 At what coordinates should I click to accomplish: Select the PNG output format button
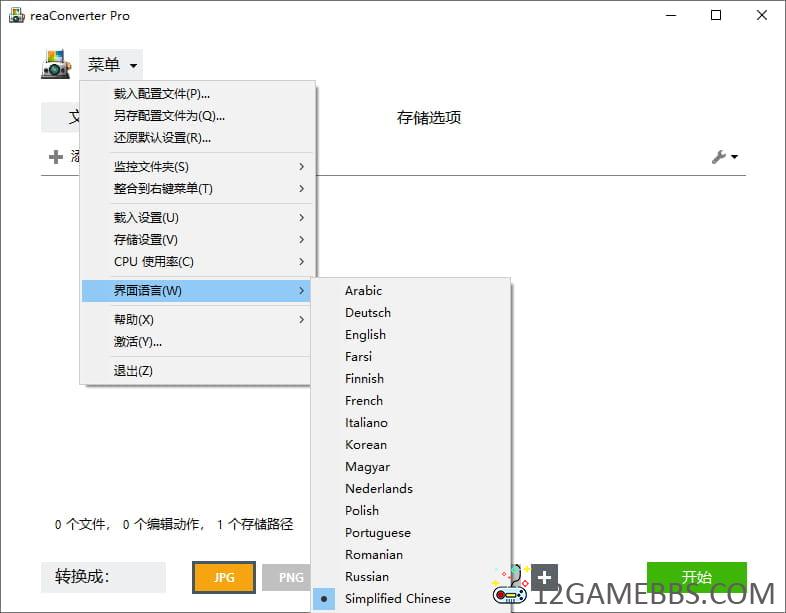291,577
